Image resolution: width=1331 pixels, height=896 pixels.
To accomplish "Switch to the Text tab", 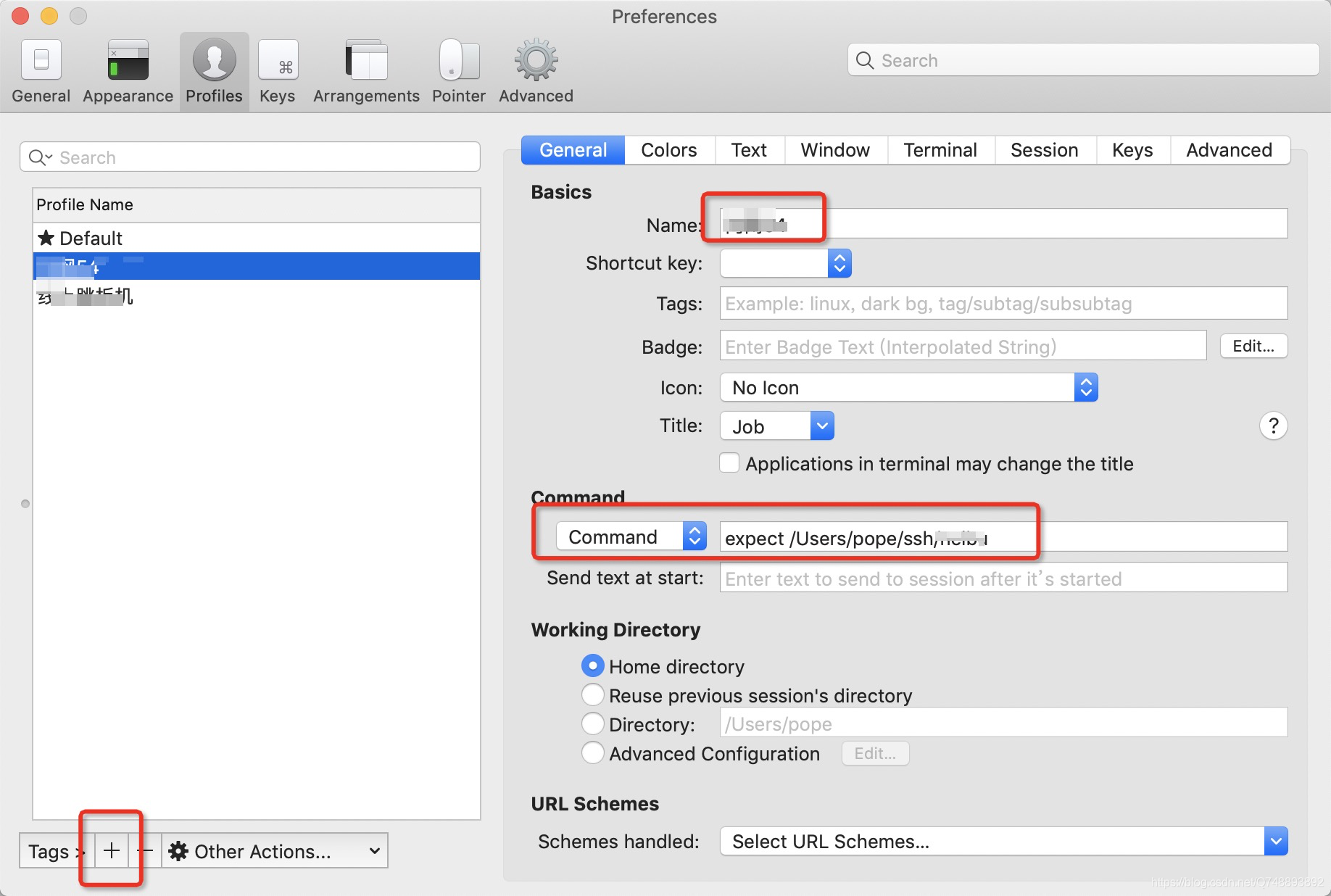I will (749, 150).
